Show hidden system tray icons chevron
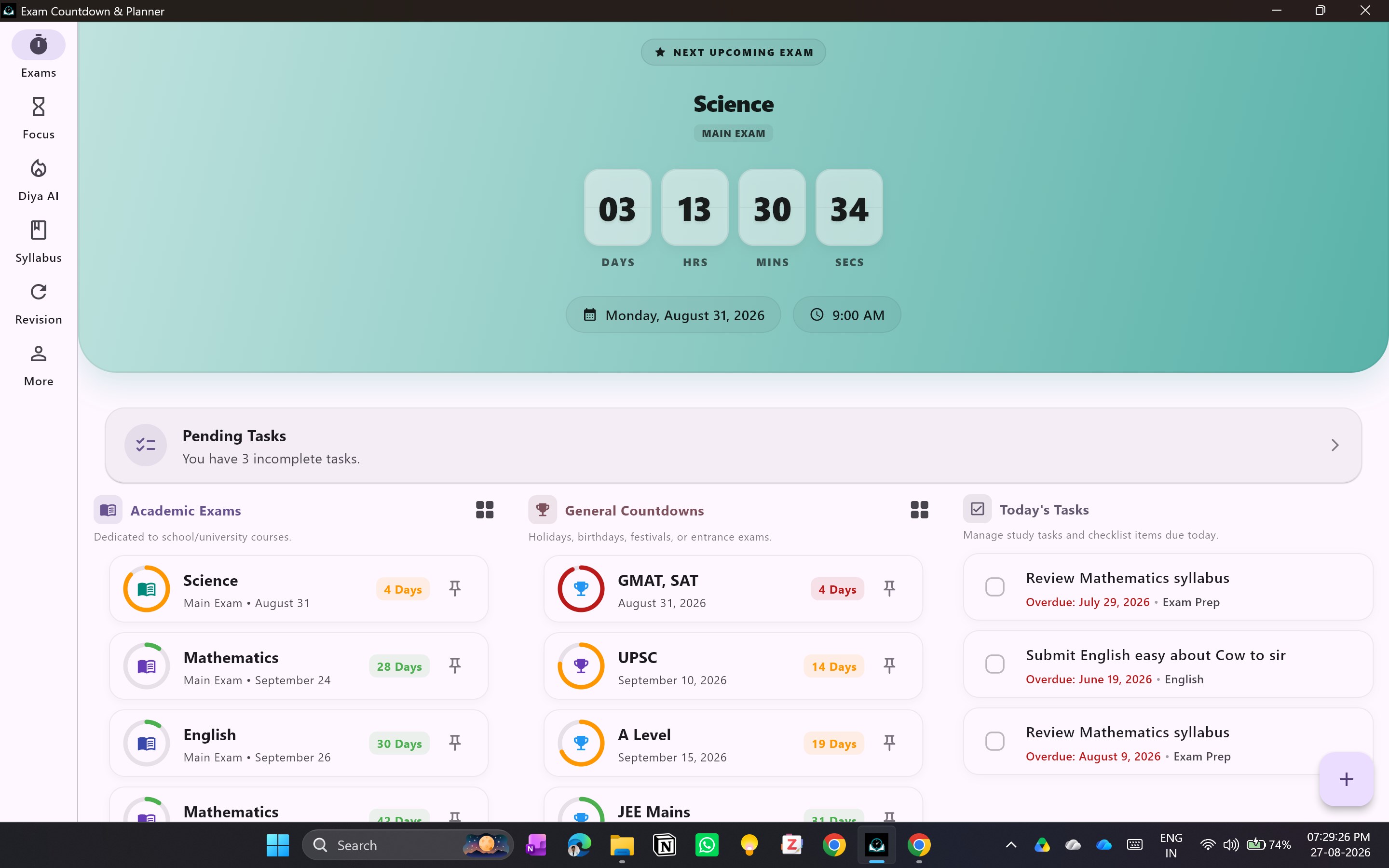 (1011, 845)
